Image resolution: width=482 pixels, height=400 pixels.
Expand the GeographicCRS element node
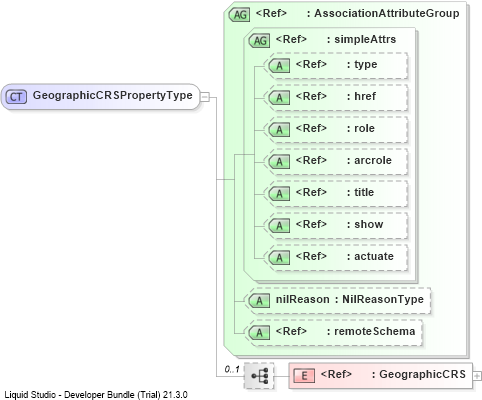click(x=477, y=376)
